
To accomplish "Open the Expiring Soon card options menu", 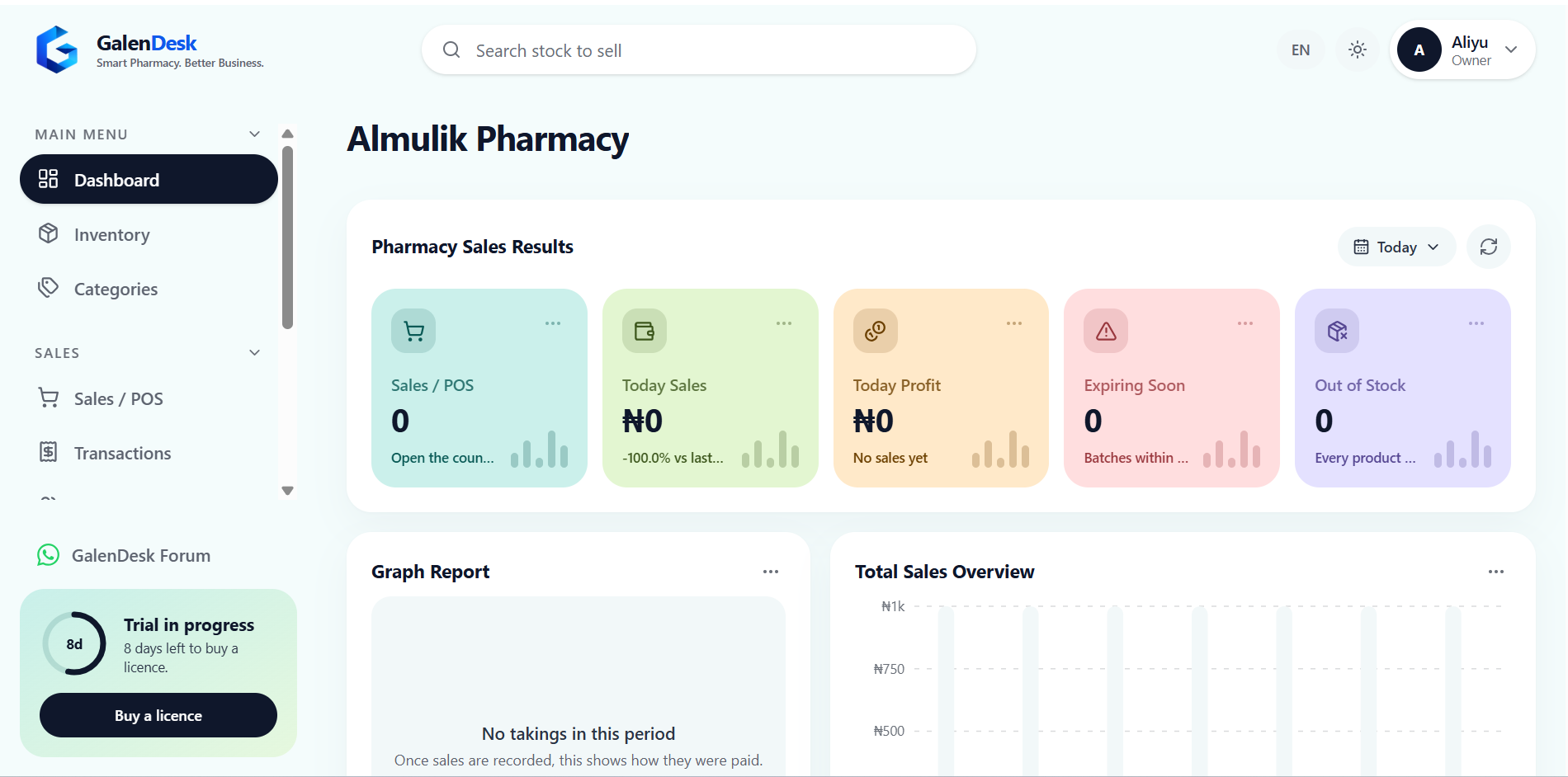I will pyautogui.click(x=1245, y=323).
